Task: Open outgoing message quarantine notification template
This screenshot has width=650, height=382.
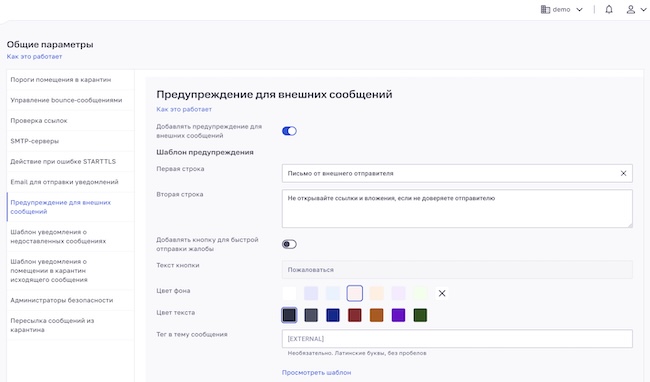Action: pyautogui.click(x=70, y=271)
